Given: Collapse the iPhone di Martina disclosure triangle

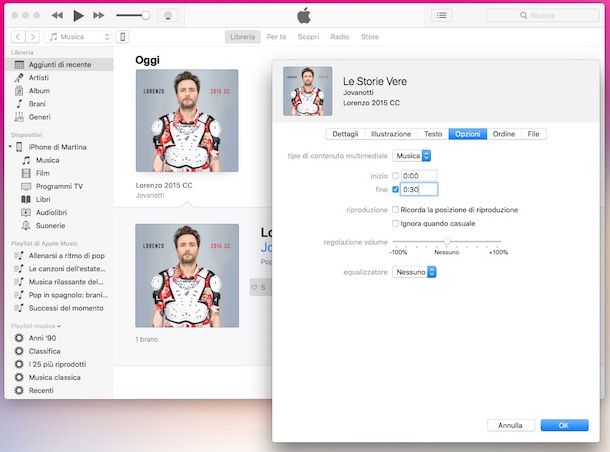Looking at the screenshot, I should (x=10, y=147).
